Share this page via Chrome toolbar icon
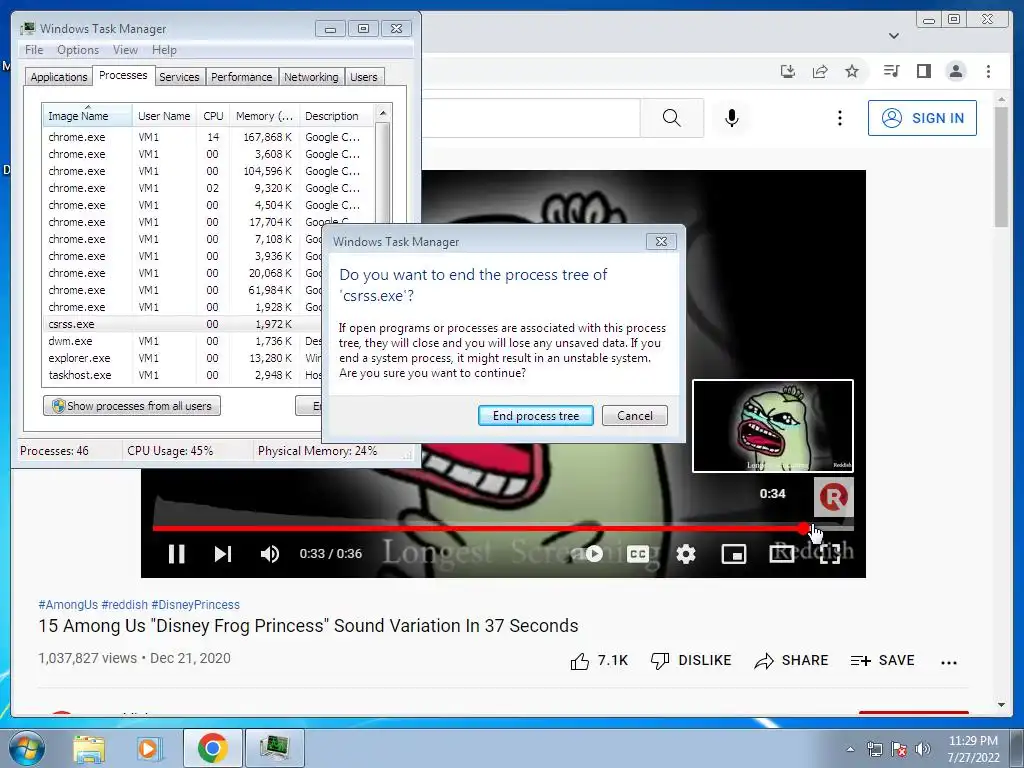 (x=820, y=71)
